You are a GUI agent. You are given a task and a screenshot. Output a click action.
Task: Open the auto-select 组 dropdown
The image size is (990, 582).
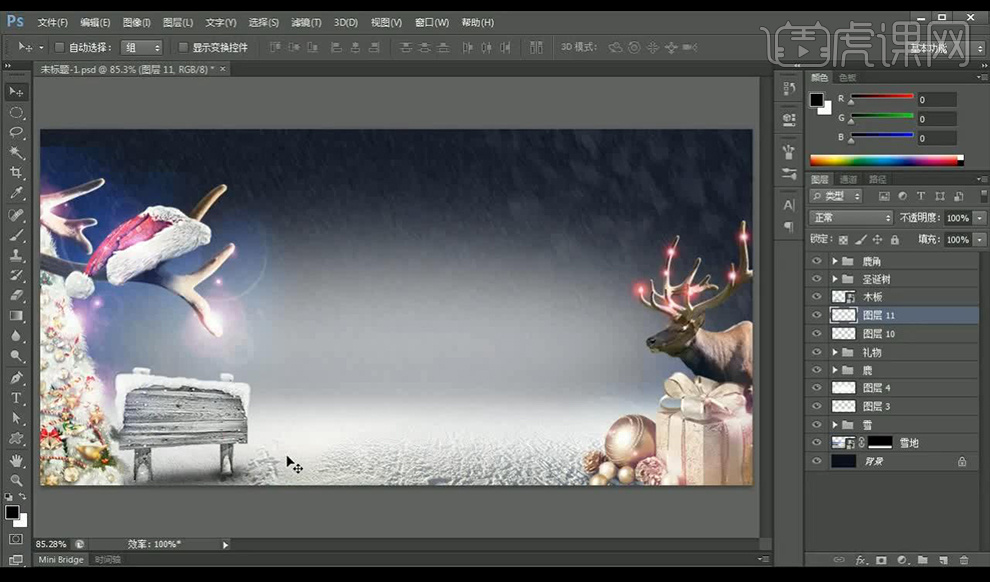point(142,47)
